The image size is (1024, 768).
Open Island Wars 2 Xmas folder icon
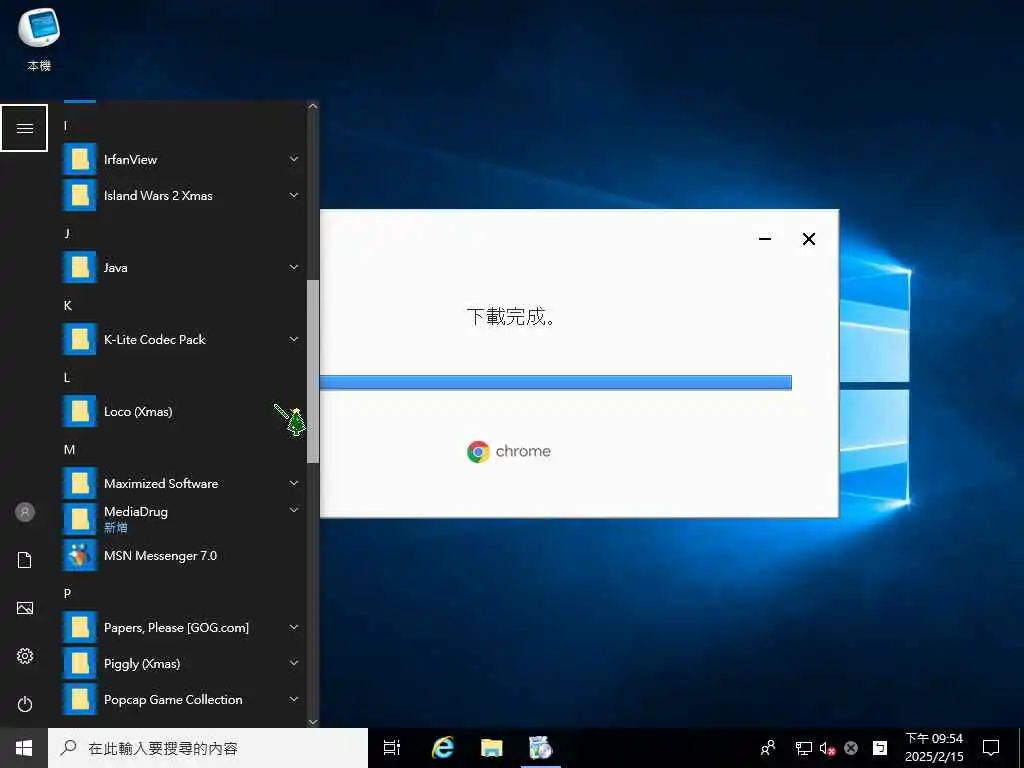point(80,195)
